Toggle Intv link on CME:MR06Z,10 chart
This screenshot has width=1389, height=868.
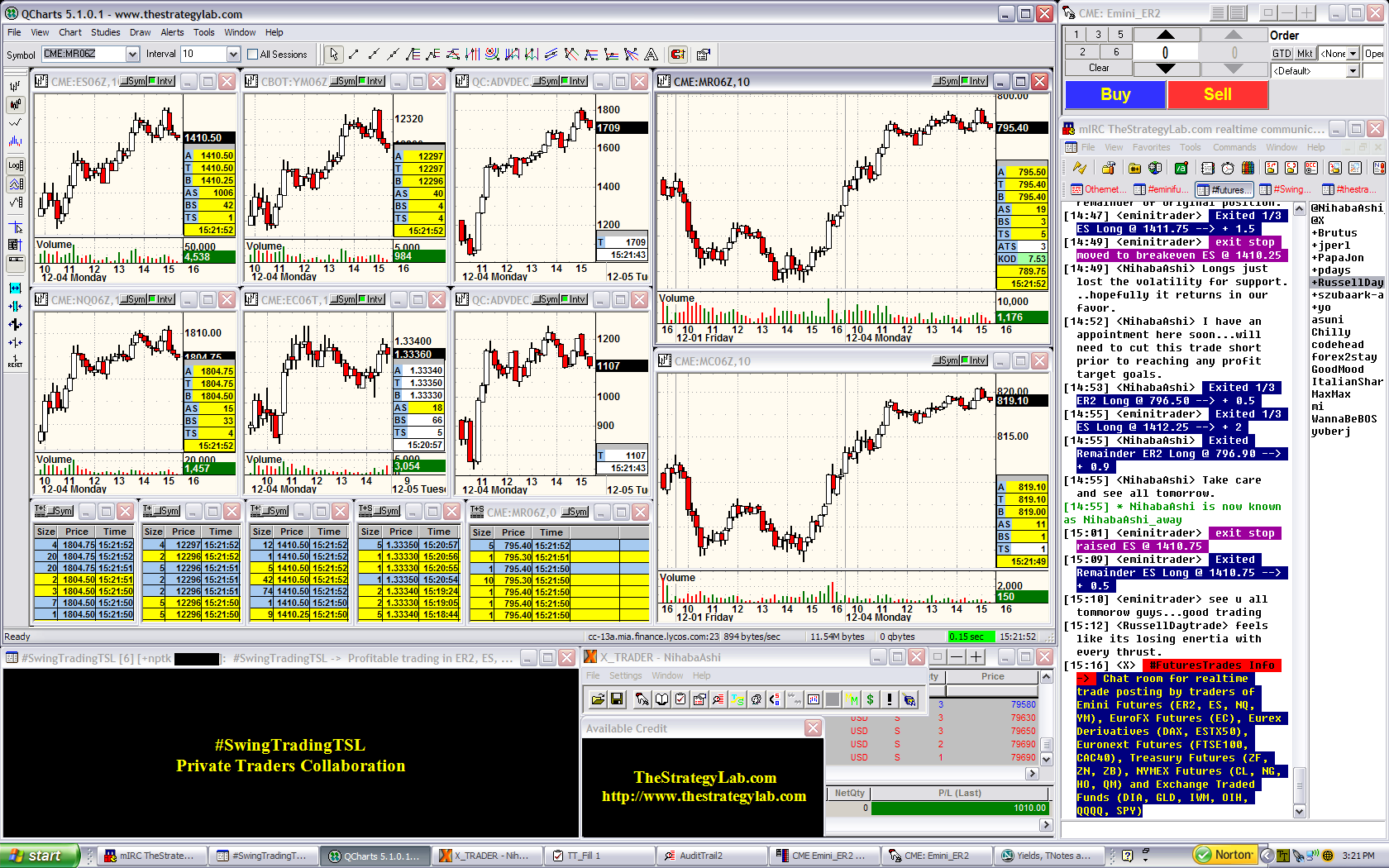tap(973, 81)
